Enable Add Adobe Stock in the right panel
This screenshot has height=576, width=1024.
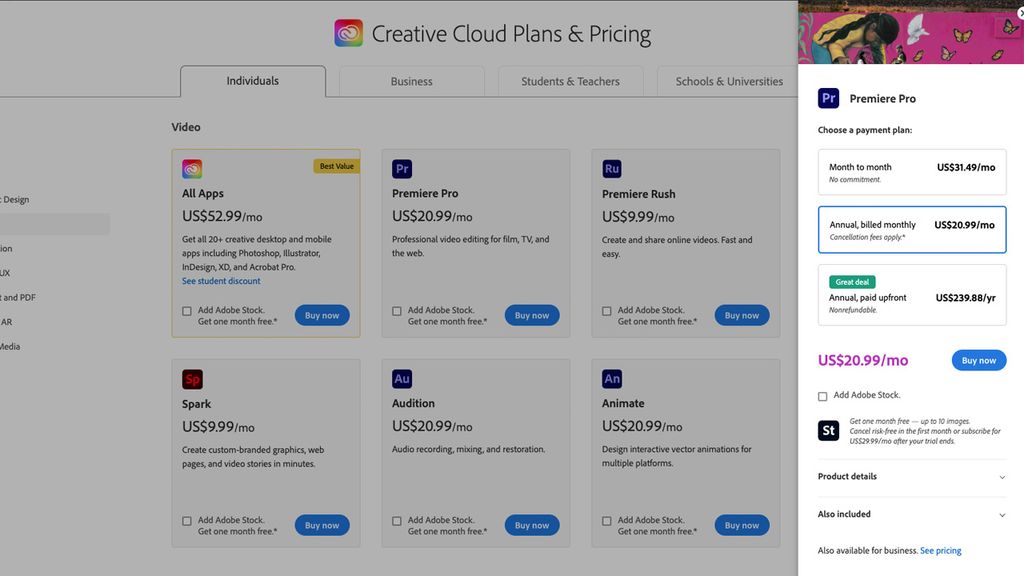pos(822,396)
